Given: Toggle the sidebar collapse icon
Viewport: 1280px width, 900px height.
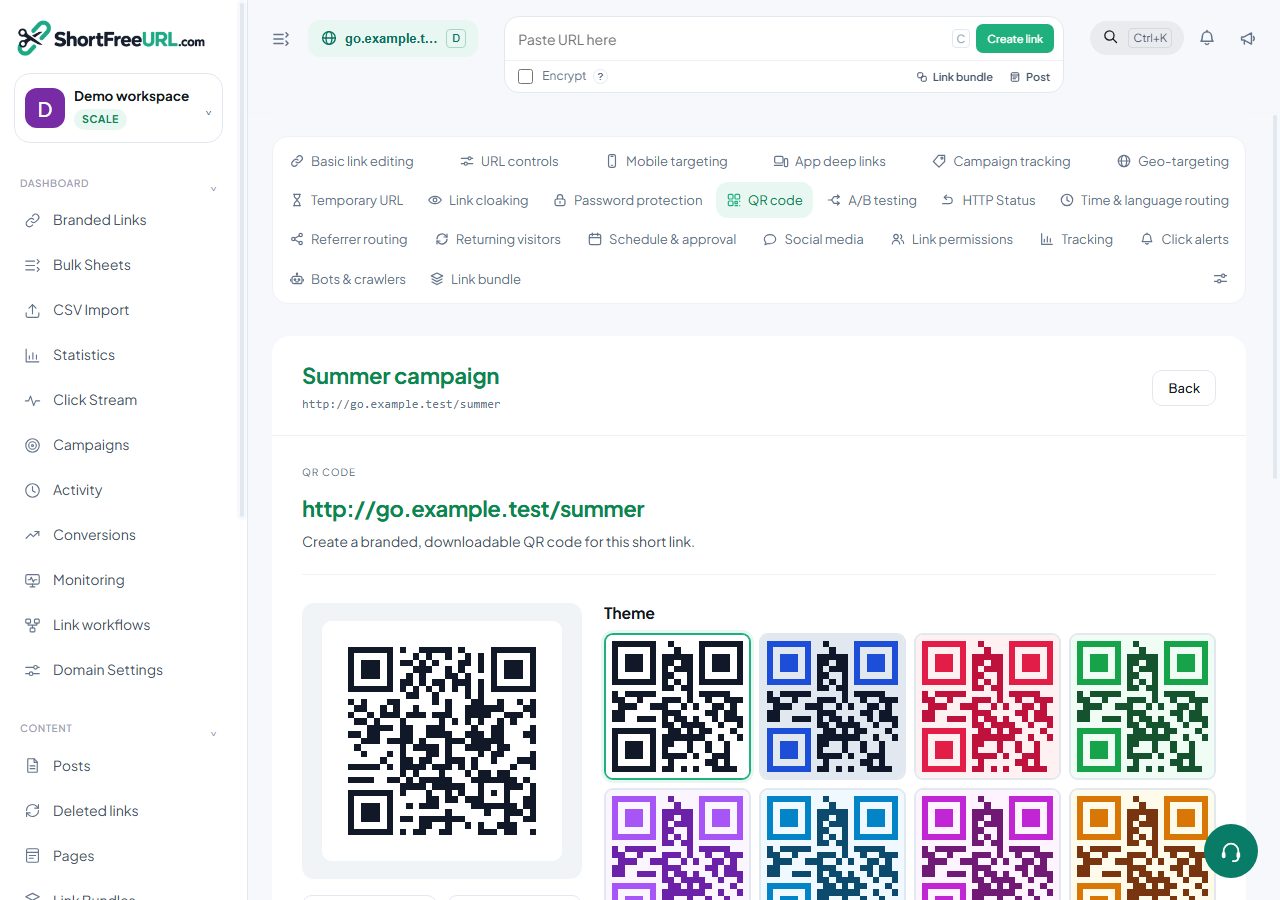Looking at the screenshot, I should tap(281, 39).
